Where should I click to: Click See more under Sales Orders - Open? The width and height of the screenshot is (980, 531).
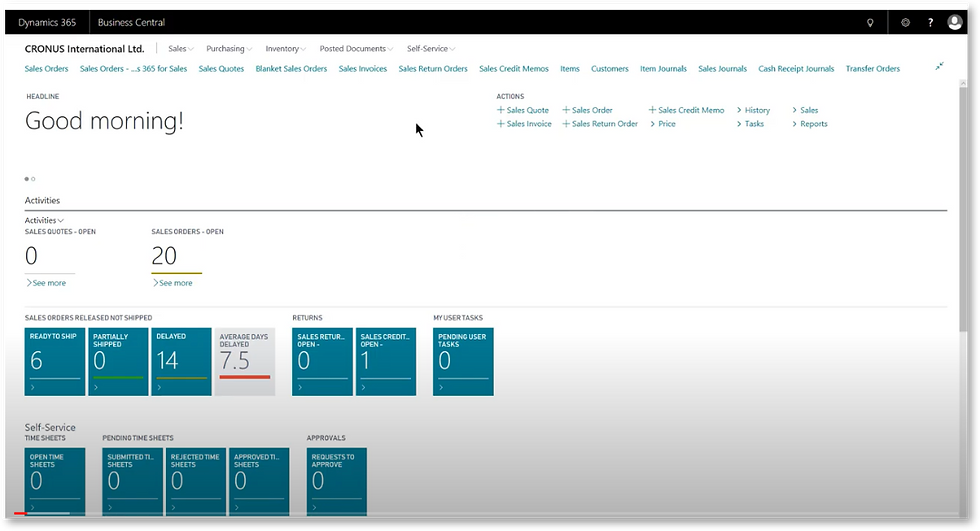point(172,283)
